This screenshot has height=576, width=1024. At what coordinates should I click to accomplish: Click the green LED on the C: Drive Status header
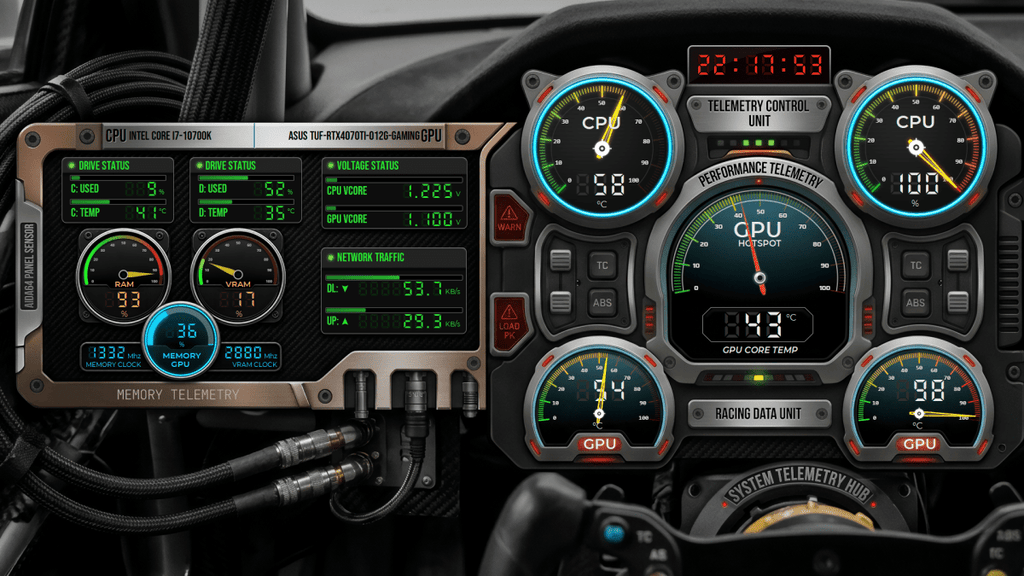click(x=72, y=166)
